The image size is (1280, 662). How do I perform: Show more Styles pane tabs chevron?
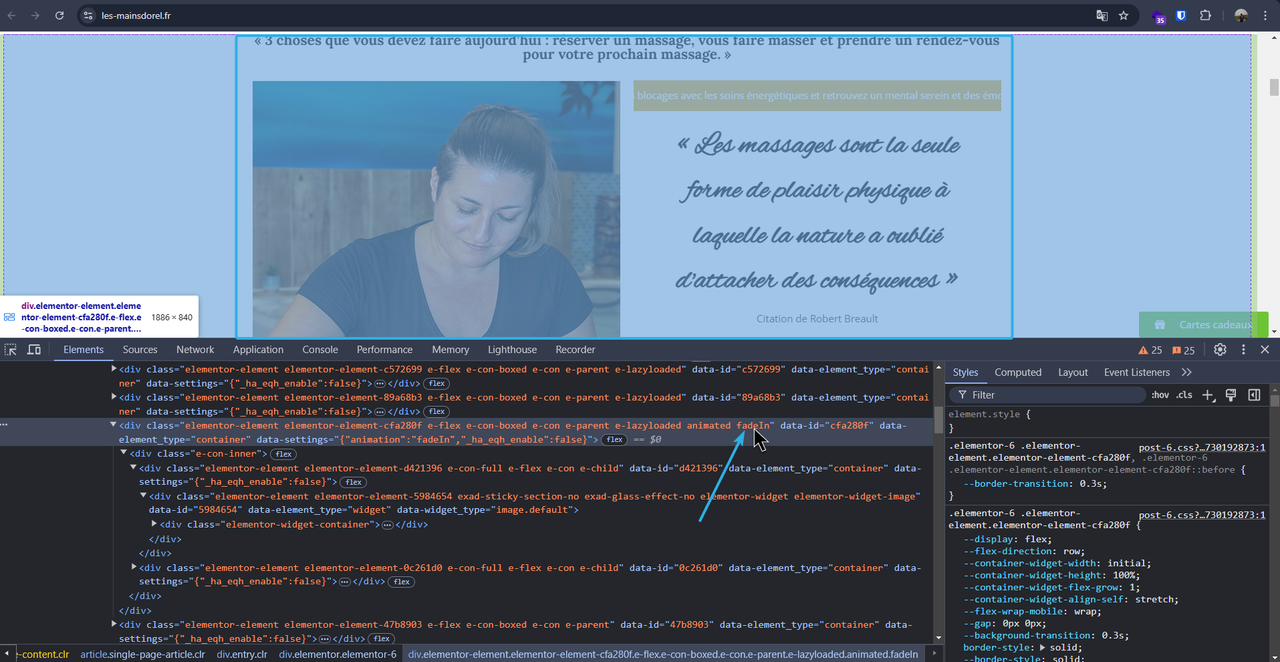pos(1187,372)
